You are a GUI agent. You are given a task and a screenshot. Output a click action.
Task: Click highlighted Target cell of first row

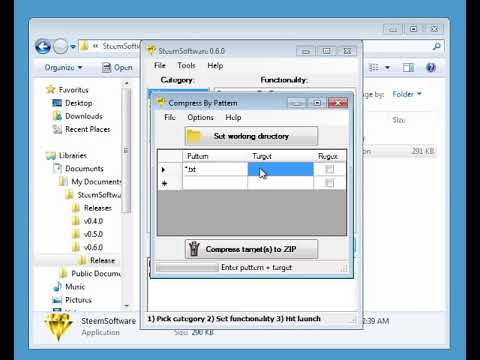point(280,169)
